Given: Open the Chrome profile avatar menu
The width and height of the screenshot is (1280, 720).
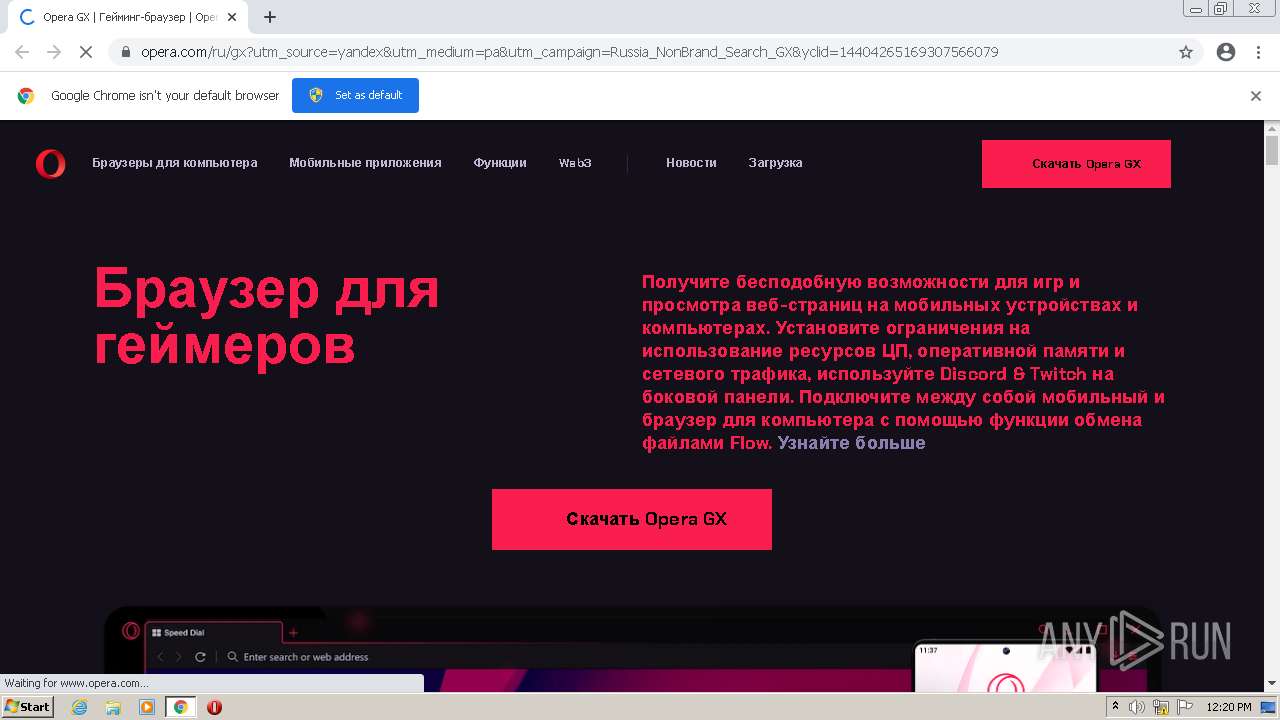Looking at the screenshot, I should 1226,52.
